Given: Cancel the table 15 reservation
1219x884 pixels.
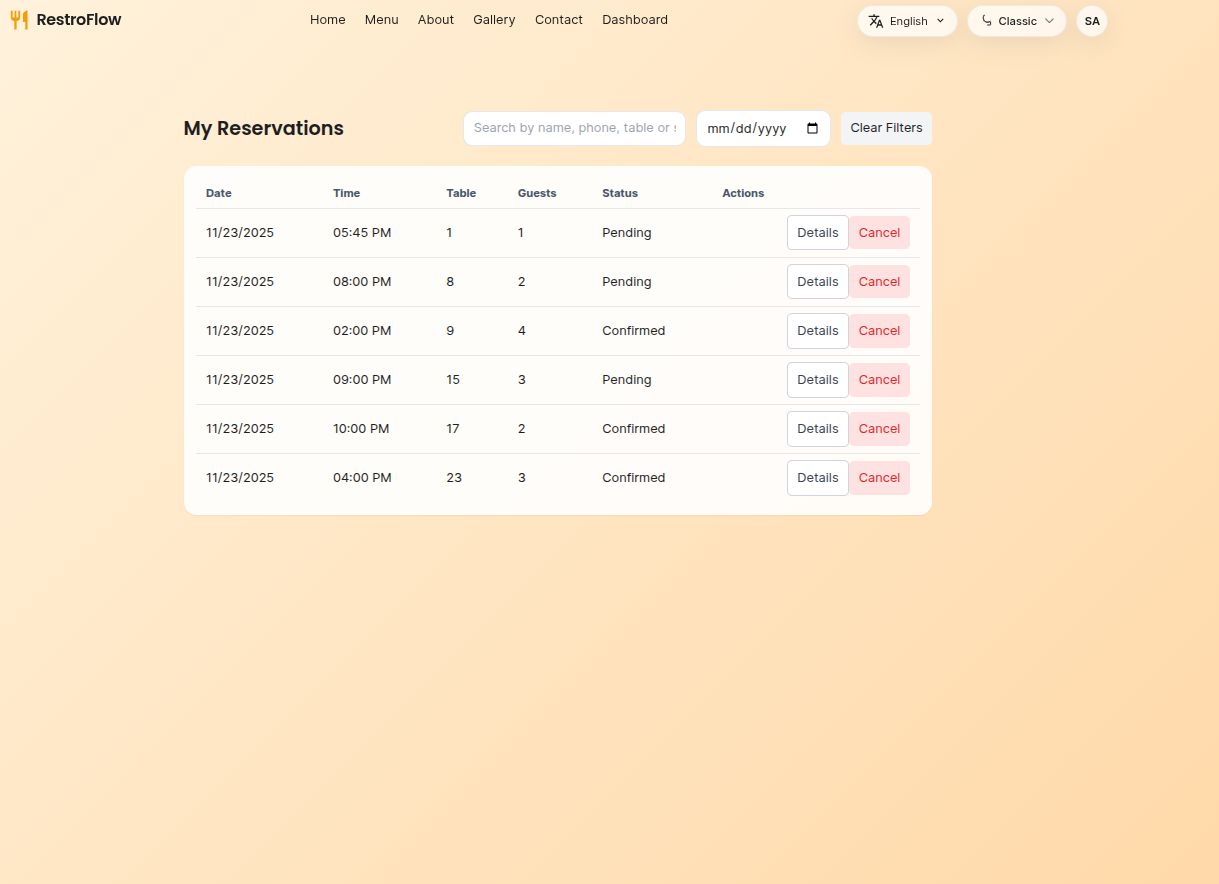Looking at the screenshot, I should (879, 380).
